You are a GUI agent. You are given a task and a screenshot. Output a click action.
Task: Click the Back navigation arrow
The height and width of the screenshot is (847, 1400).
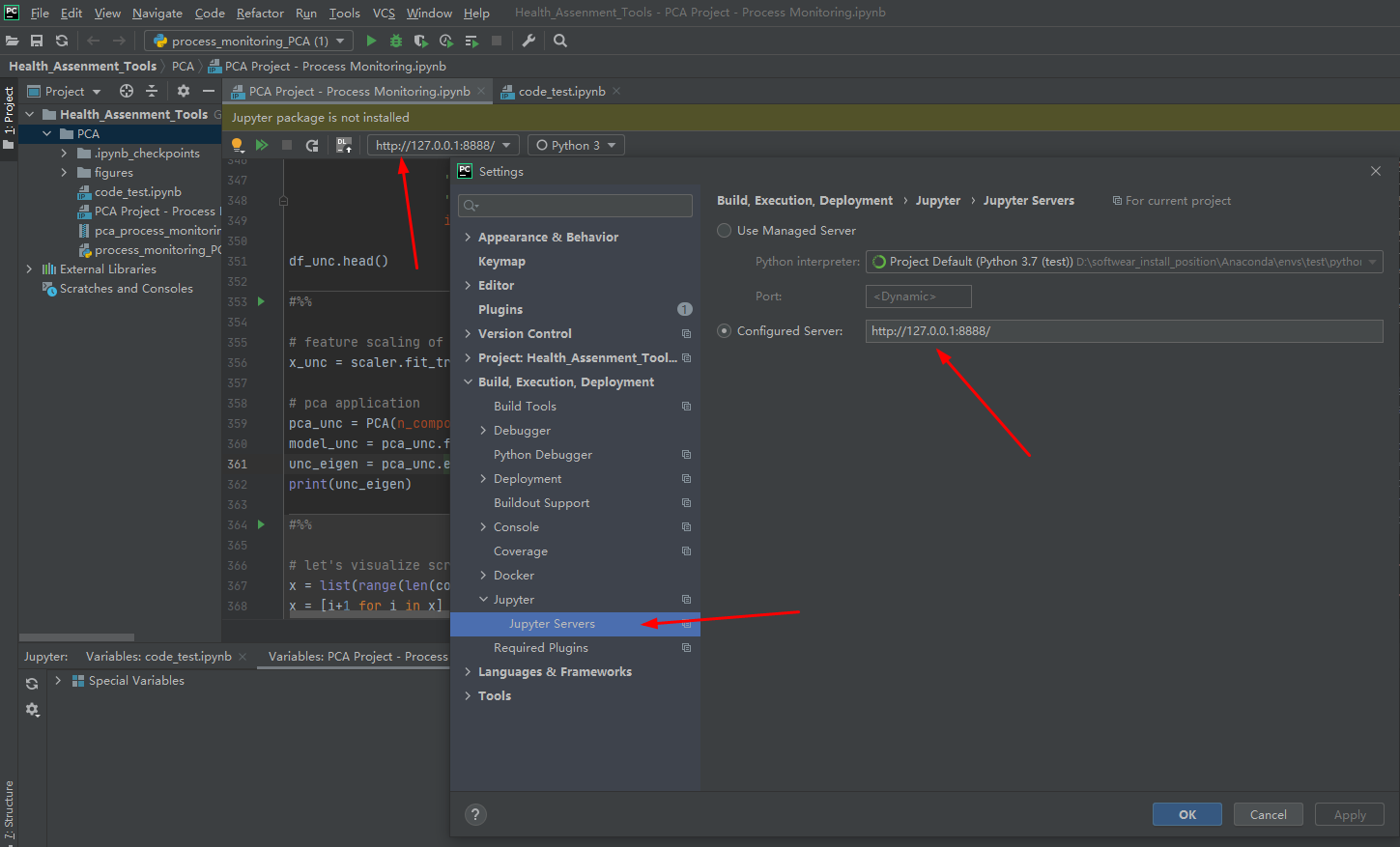tap(94, 41)
